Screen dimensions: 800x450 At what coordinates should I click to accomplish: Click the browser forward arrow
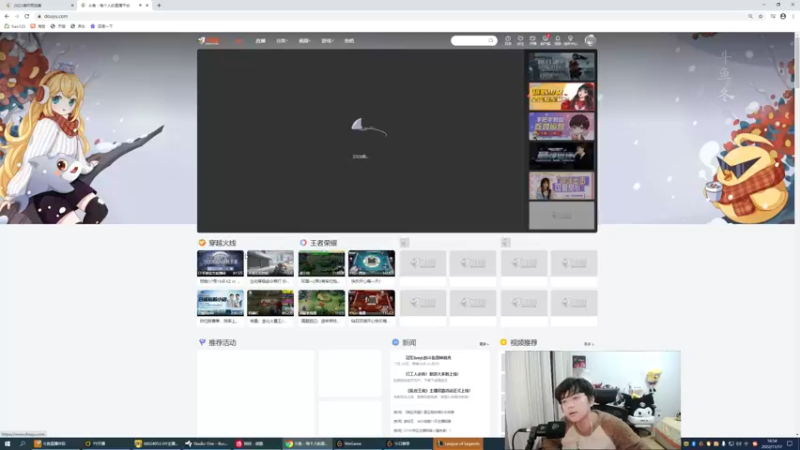click(17, 16)
